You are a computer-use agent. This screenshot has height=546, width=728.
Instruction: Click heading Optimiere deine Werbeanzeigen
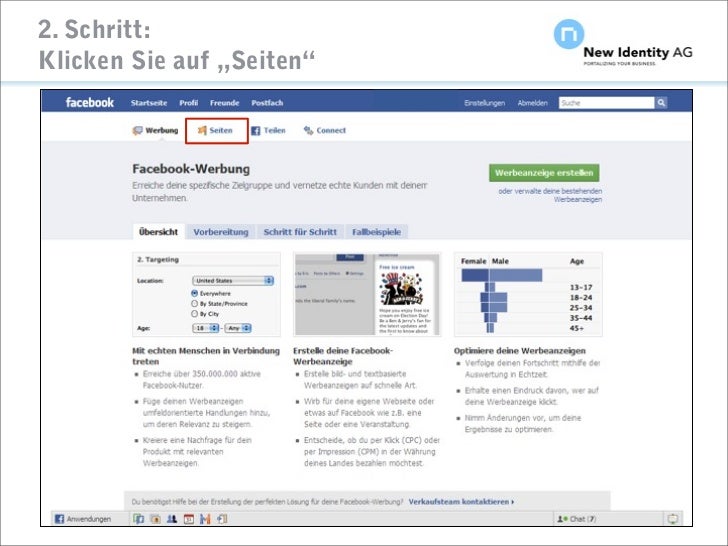(520, 351)
